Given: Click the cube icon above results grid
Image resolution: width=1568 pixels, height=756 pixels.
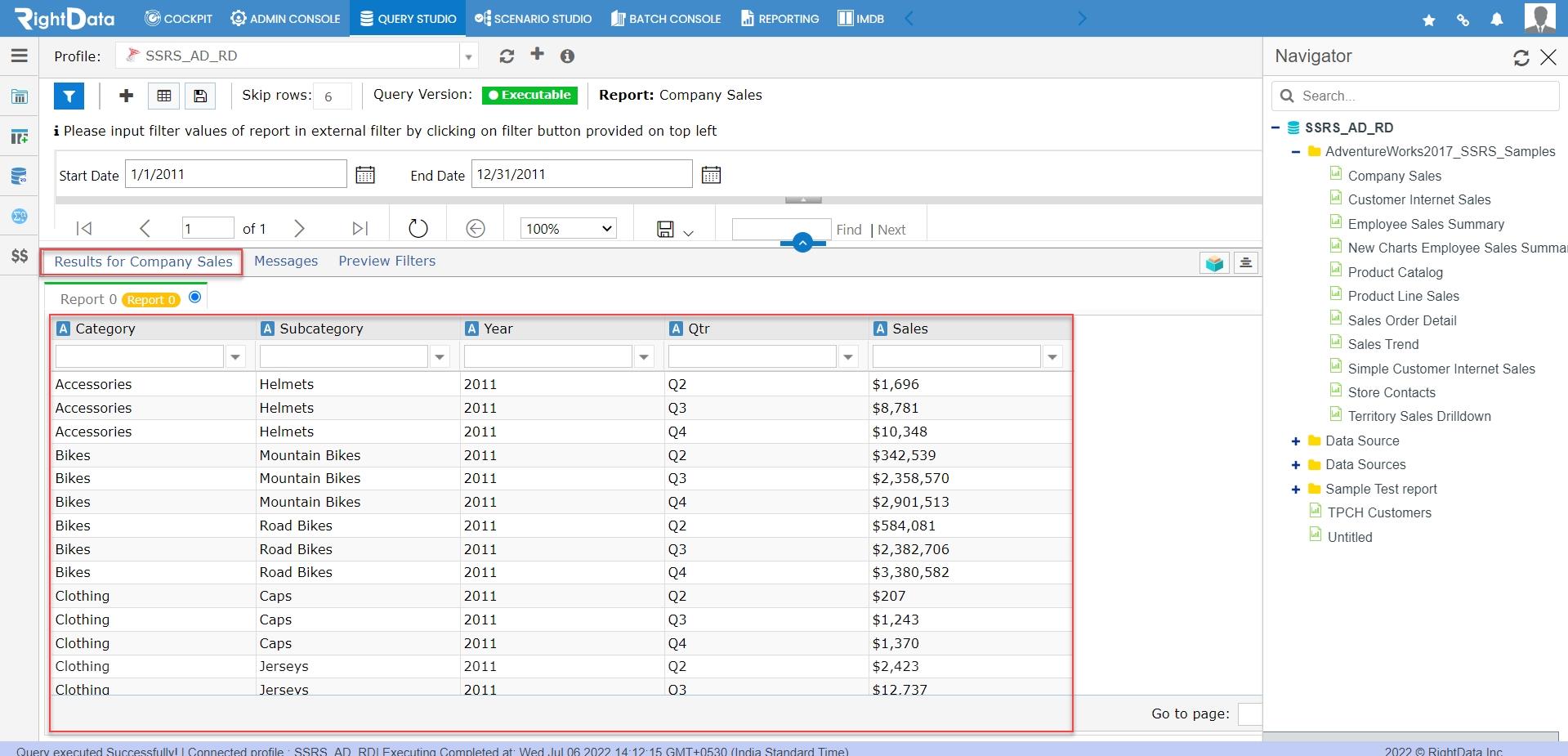Looking at the screenshot, I should [x=1214, y=263].
